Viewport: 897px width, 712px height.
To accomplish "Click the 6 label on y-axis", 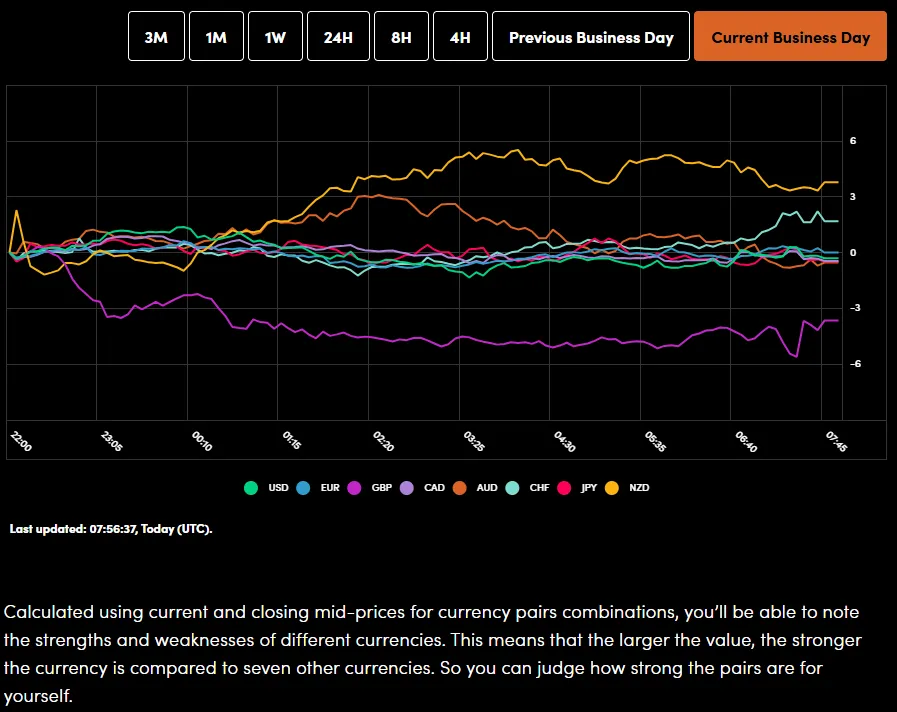I will [853, 142].
